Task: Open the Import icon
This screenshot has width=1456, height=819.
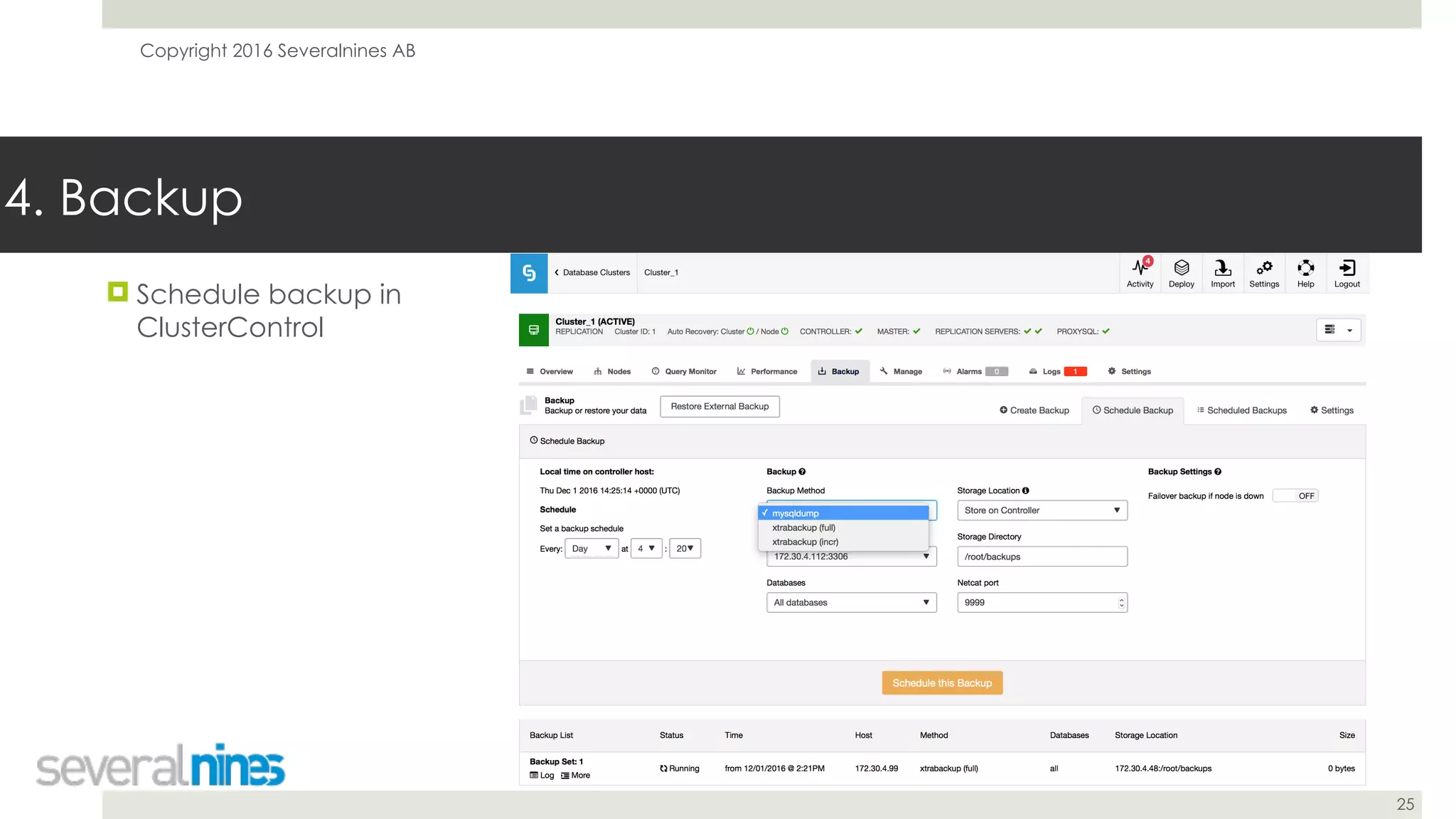Action: (x=1222, y=274)
